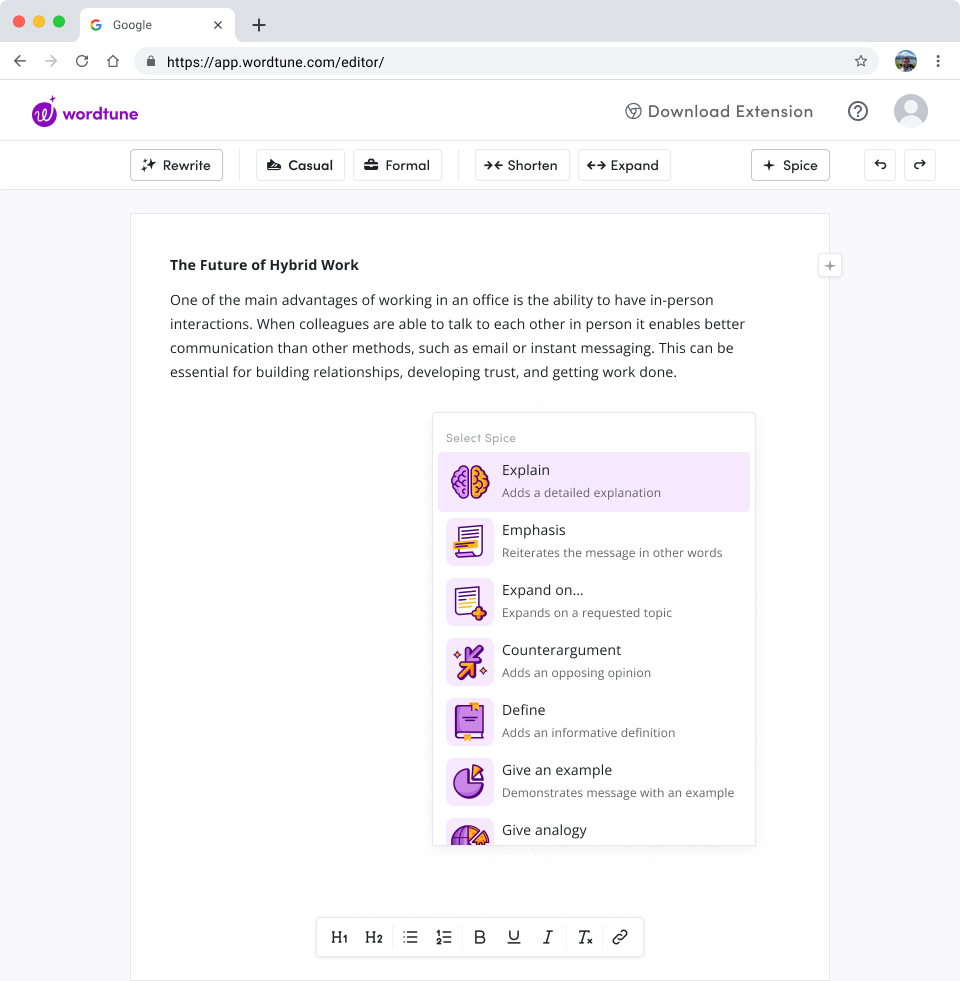
Task: Choose the Emphasis spice option
Action: coord(594,542)
